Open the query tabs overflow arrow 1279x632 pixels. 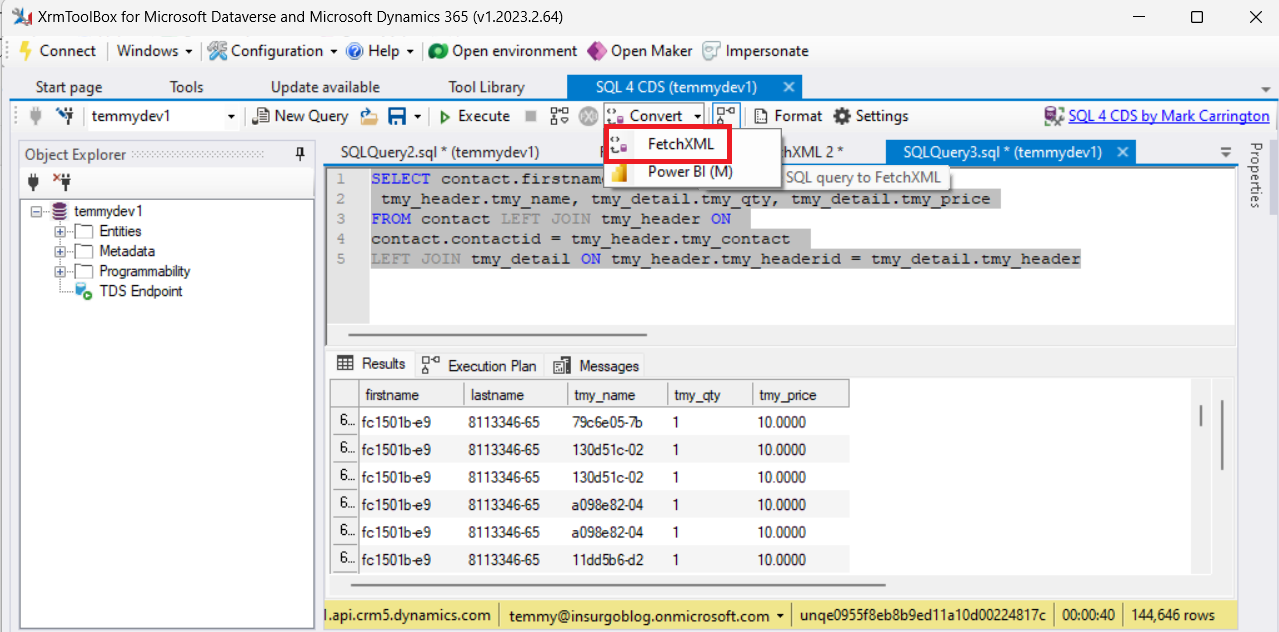[1226, 153]
